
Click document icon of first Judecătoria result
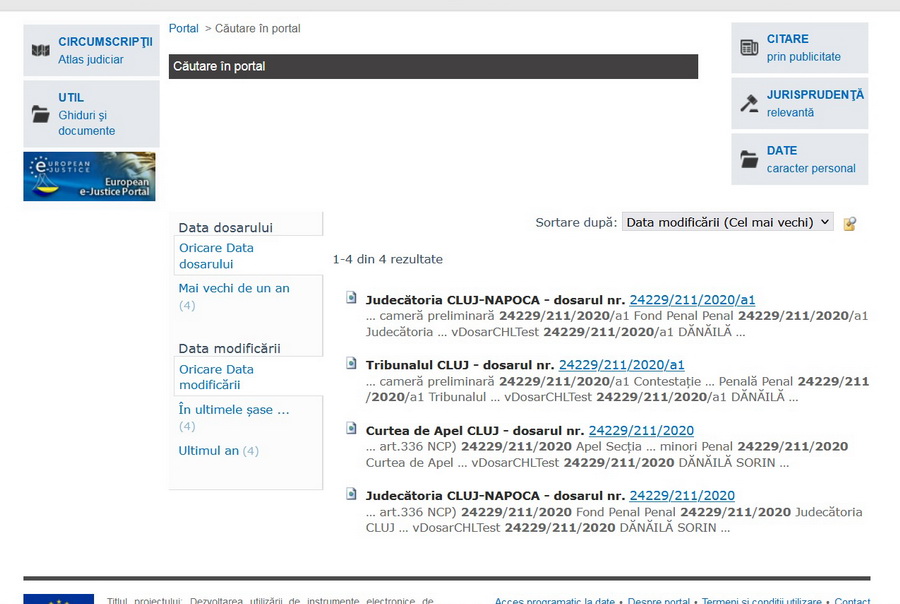coord(352,298)
